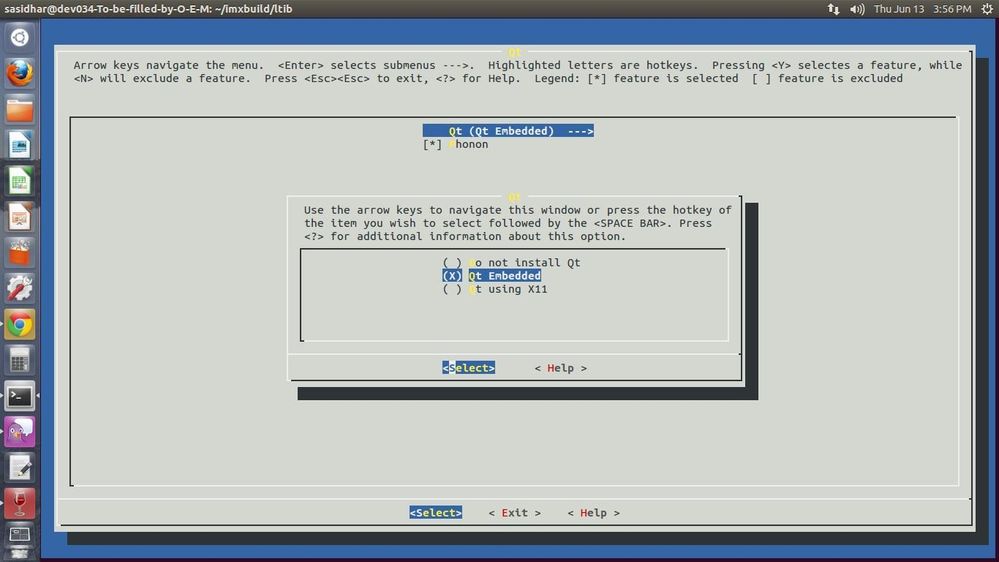Click the bottom Select button of the main menu
This screenshot has height=562, width=999.
[x=436, y=512]
